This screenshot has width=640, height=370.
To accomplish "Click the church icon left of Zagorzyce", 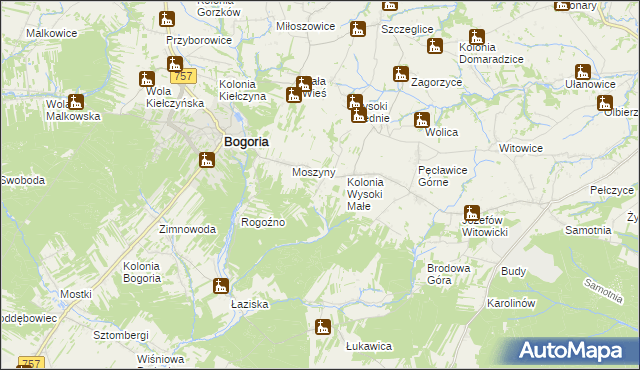I will pyautogui.click(x=401, y=74).
